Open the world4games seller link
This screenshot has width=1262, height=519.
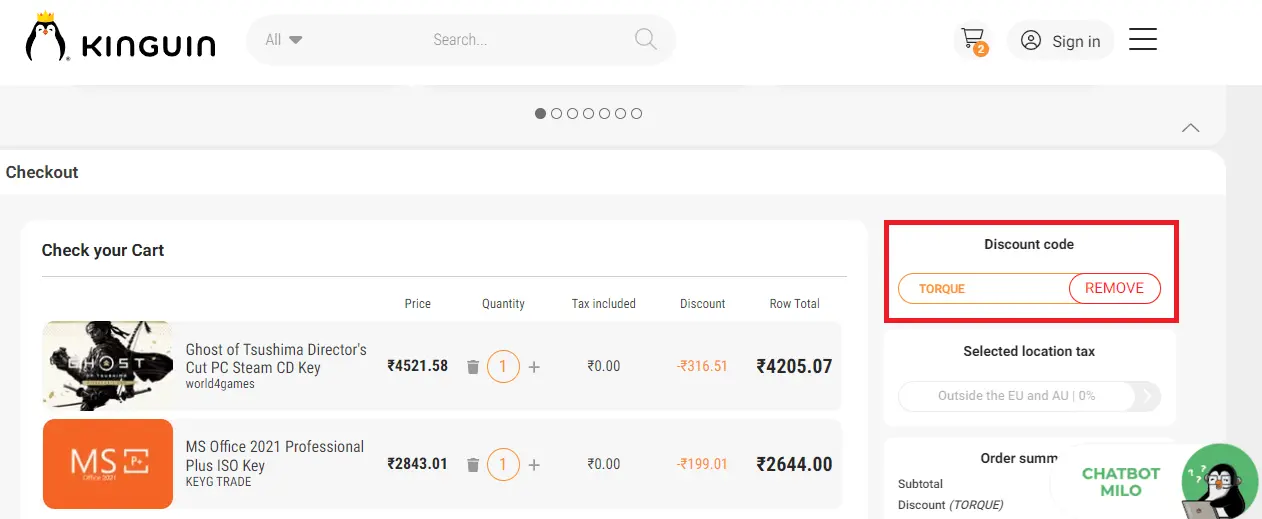220,384
